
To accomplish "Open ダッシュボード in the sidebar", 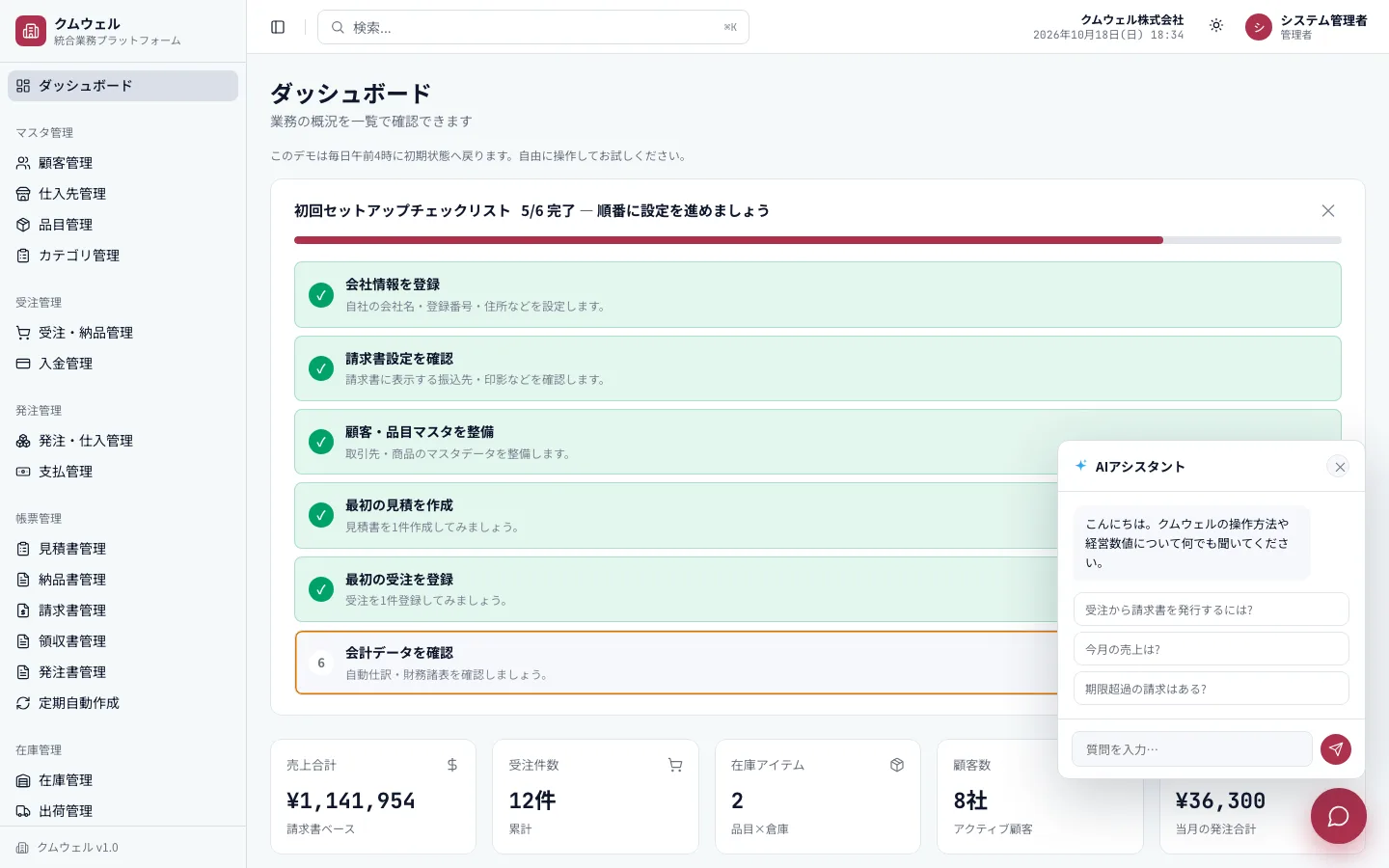I will click(x=123, y=86).
